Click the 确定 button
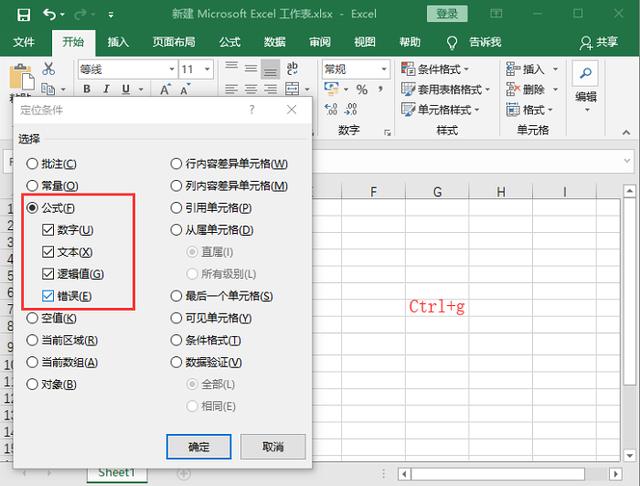640x486 pixels. 199,447
